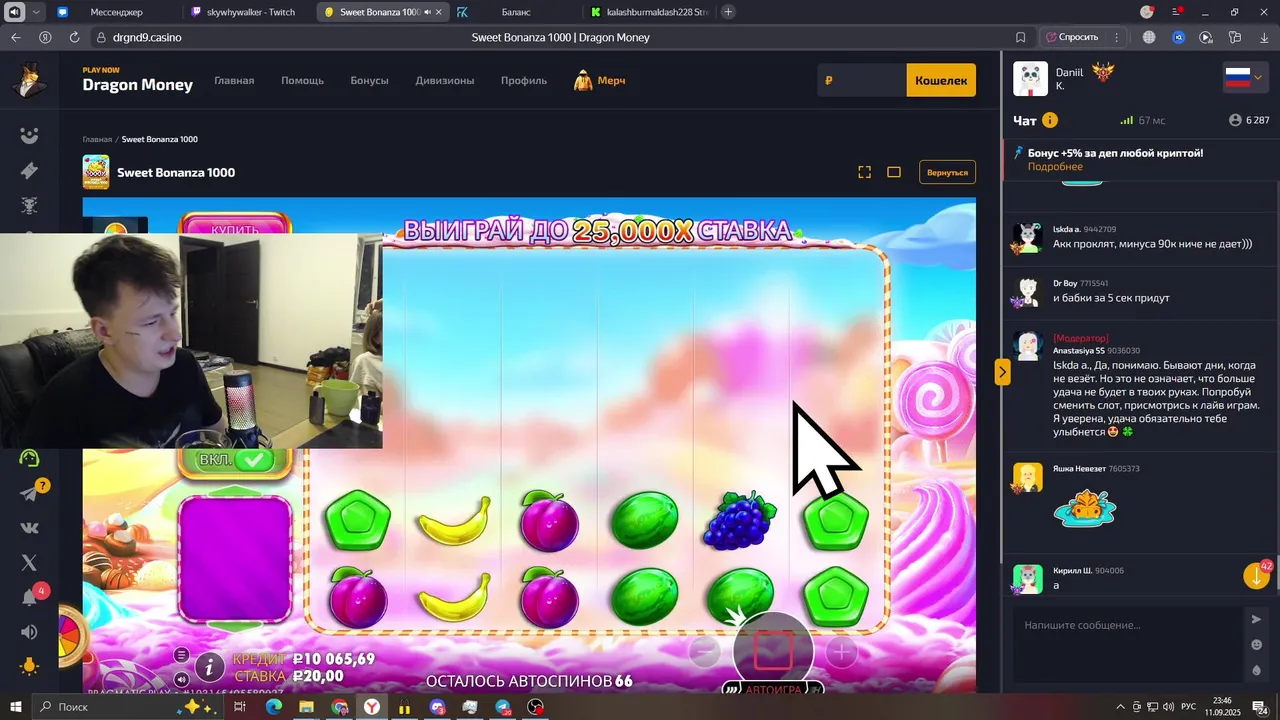Collapse the chat panel arrow
Image resolution: width=1280 pixels, height=720 pixels.
click(1002, 372)
